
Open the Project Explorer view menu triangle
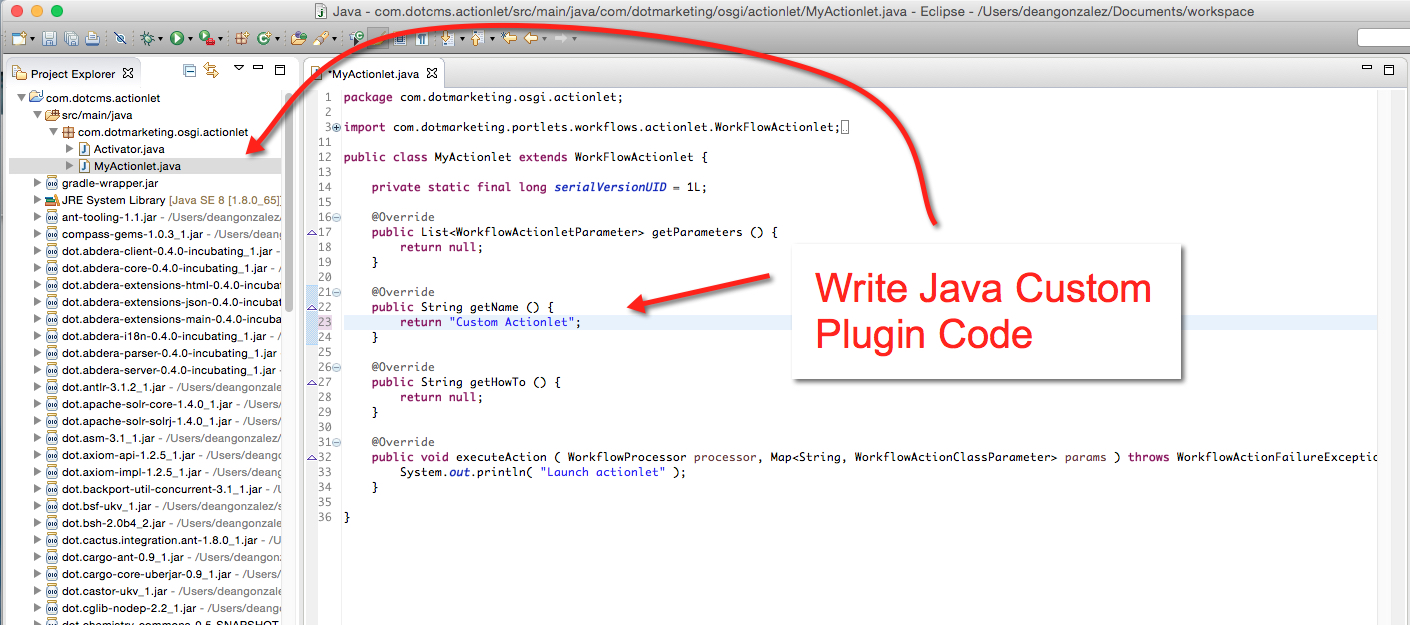[238, 69]
